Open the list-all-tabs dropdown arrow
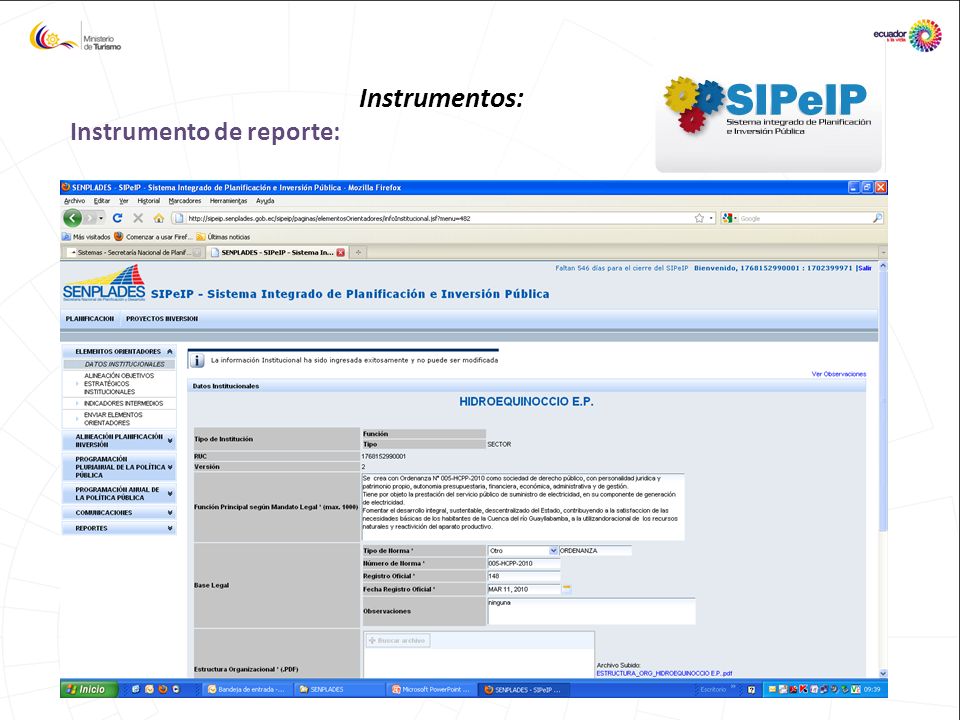This screenshot has height=720, width=960. point(883,252)
